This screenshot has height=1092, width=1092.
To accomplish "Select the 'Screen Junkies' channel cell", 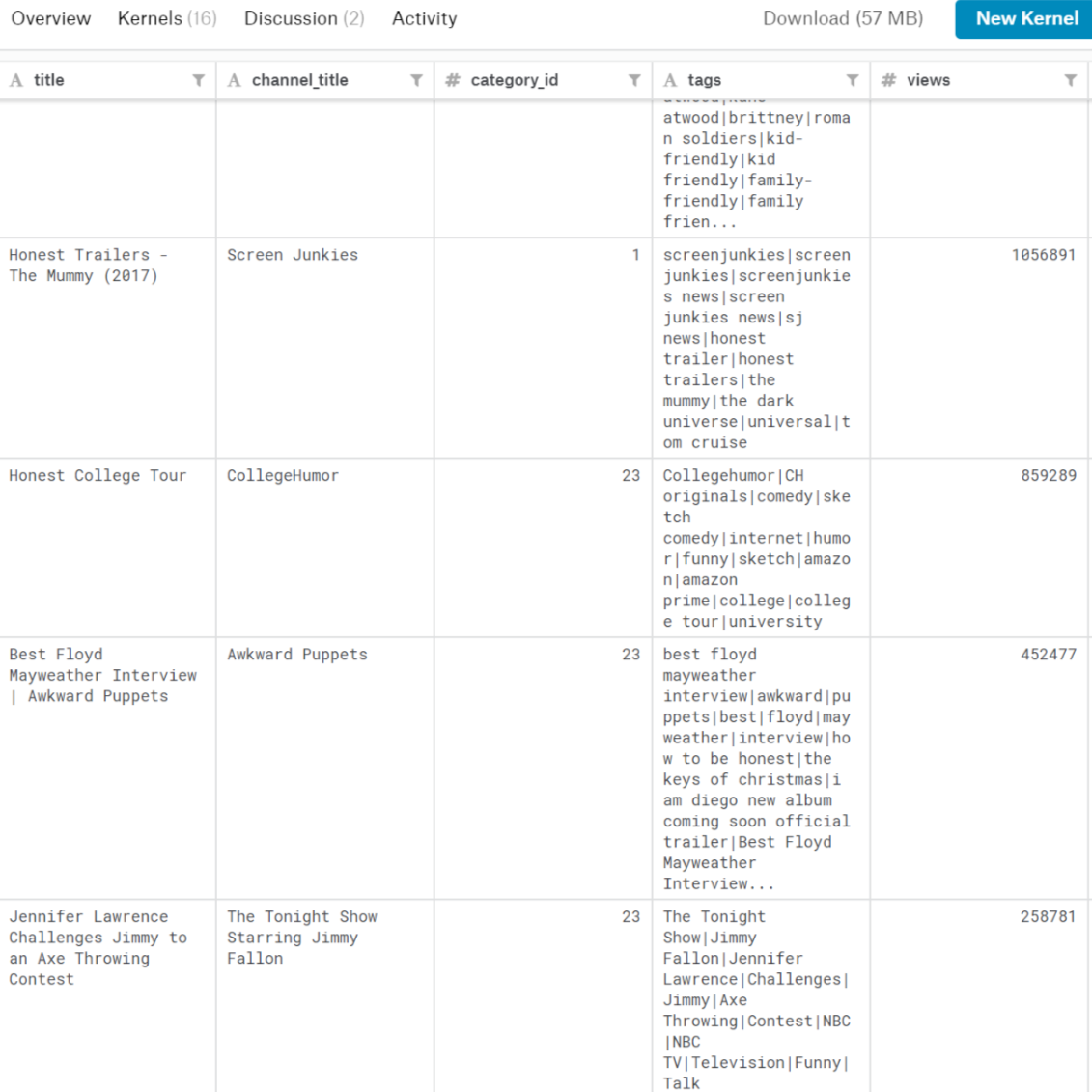I will 325,349.
